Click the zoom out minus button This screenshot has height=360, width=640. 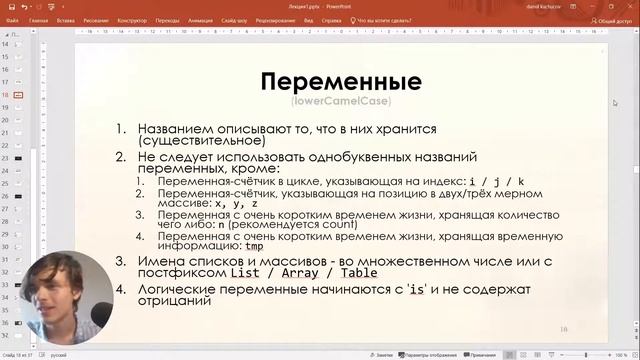(562, 355)
